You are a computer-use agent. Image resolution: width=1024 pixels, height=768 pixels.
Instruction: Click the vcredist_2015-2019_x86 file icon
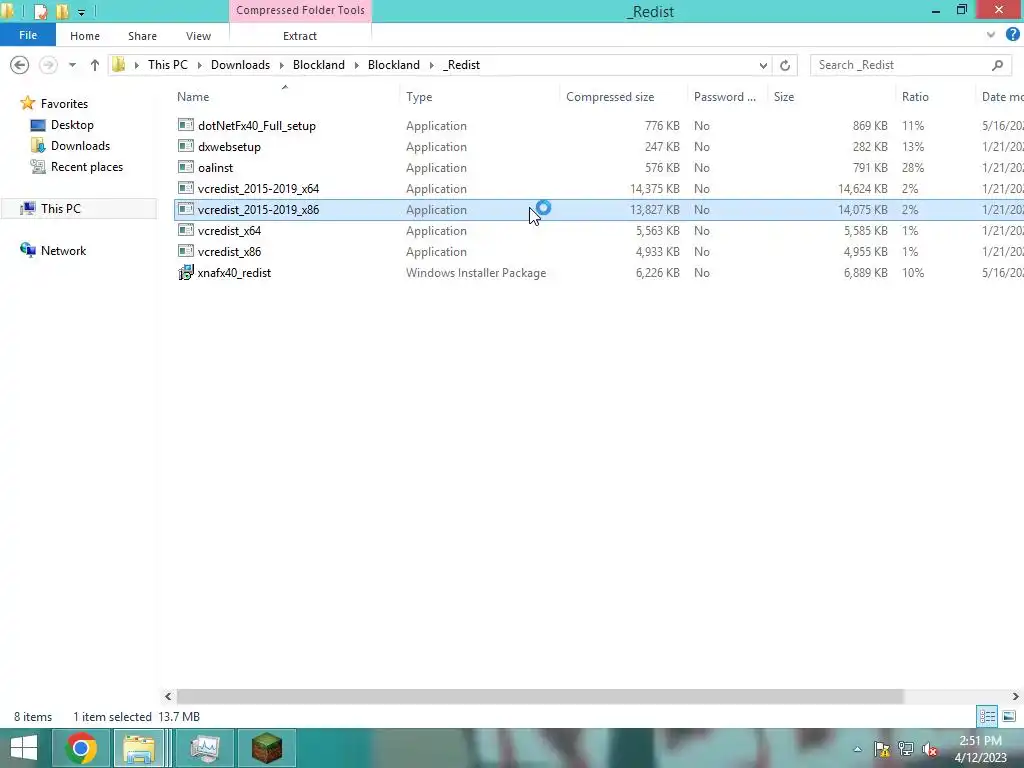(x=186, y=209)
